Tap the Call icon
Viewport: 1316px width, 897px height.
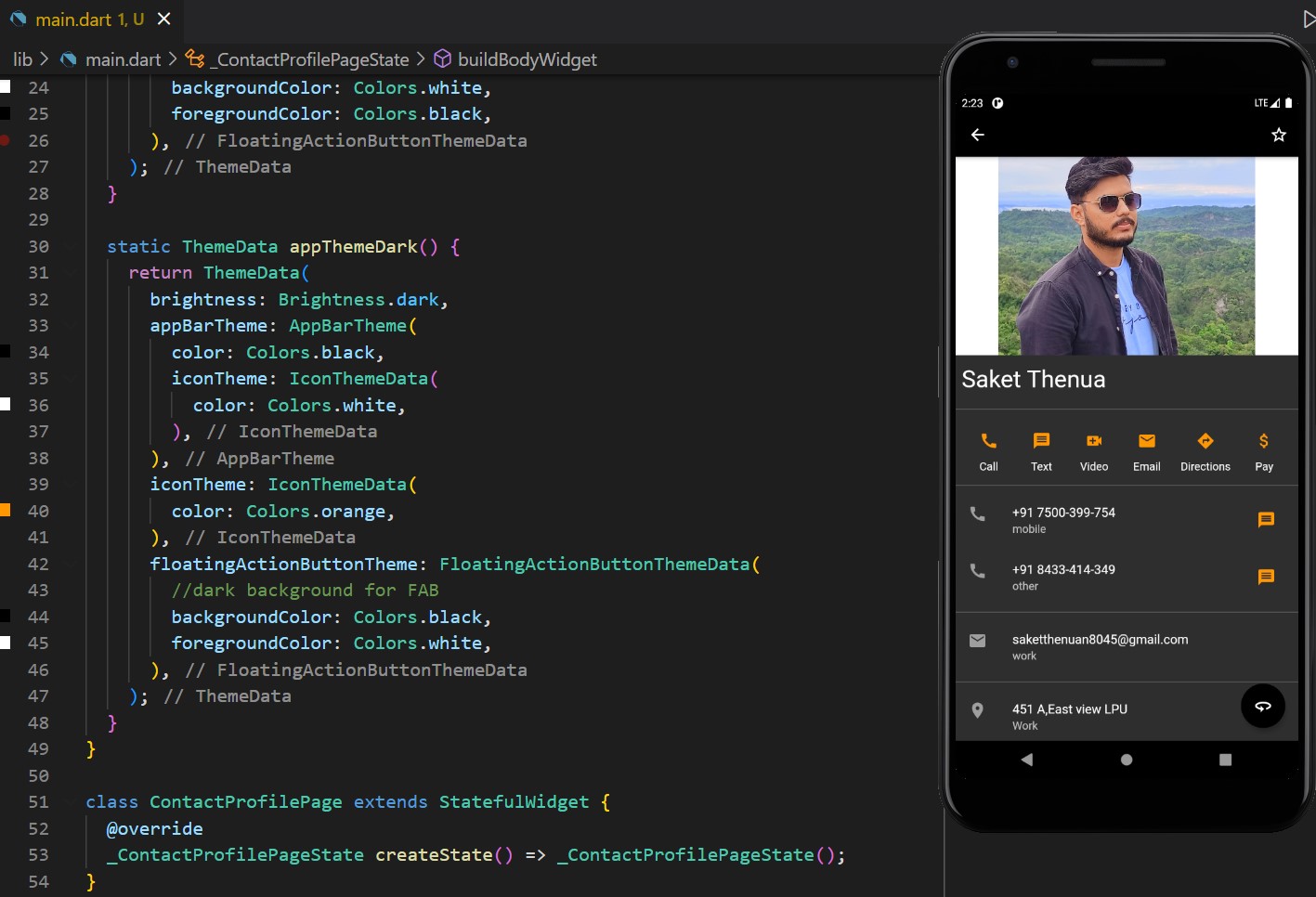click(x=987, y=442)
